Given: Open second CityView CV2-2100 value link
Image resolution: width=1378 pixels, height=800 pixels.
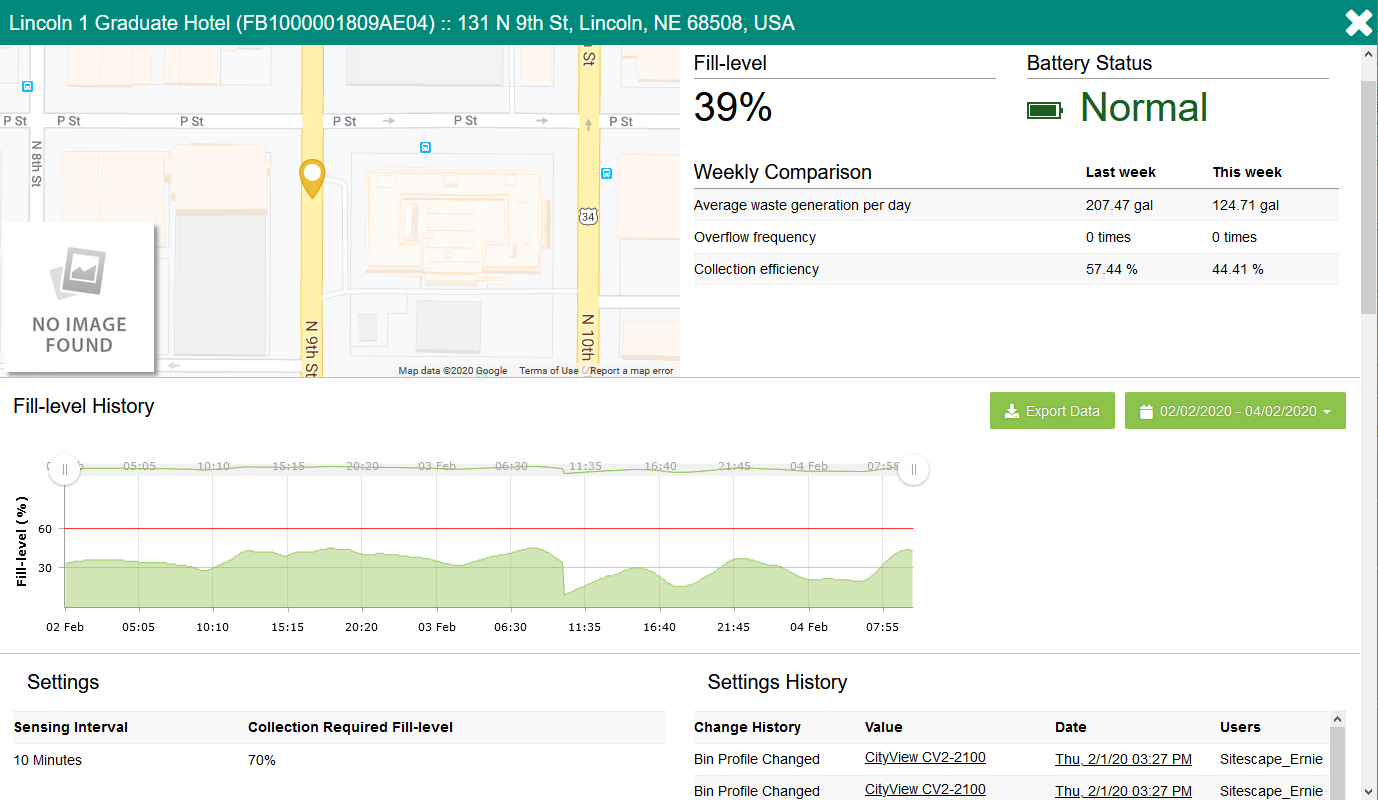Looking at the screenshot, I should click(925, 789).
